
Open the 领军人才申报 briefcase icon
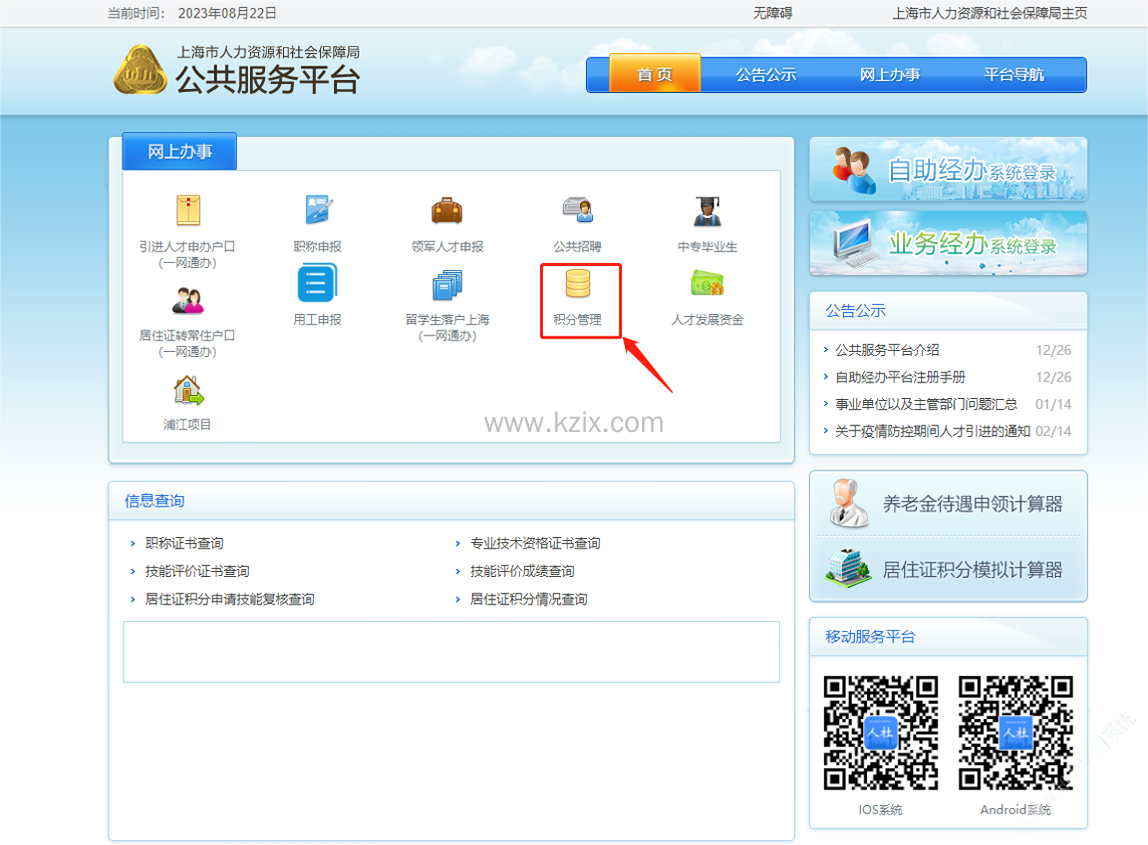[x=447, y=211]
